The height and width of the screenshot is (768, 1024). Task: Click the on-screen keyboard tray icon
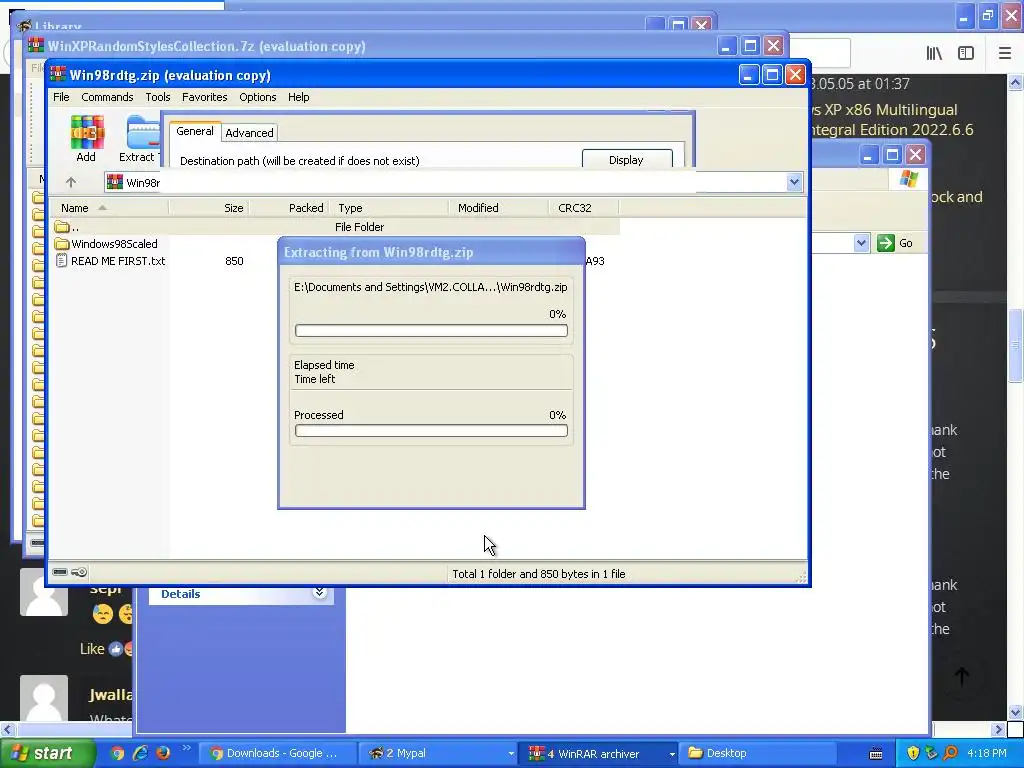click(876, 753)
